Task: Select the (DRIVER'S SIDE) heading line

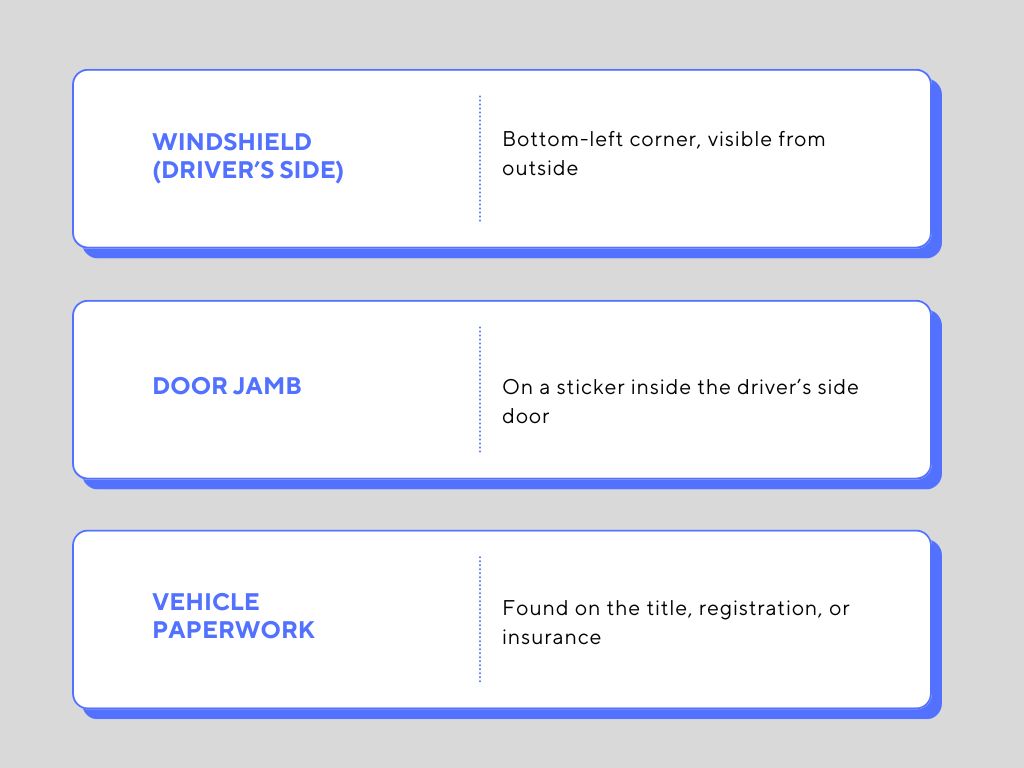Action: (248, 170)
